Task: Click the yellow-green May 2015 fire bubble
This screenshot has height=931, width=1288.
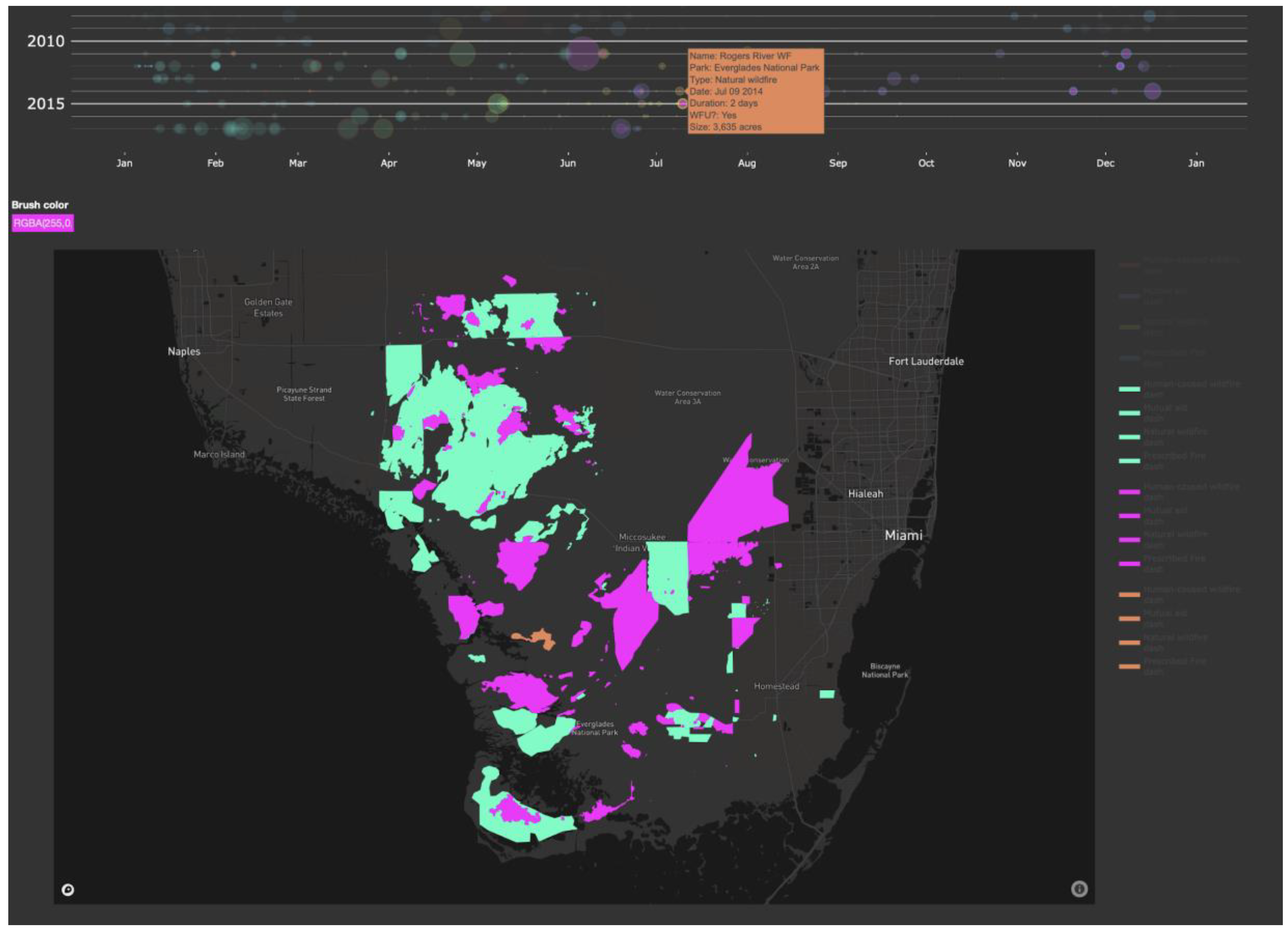Action: [x=498, y=103]
